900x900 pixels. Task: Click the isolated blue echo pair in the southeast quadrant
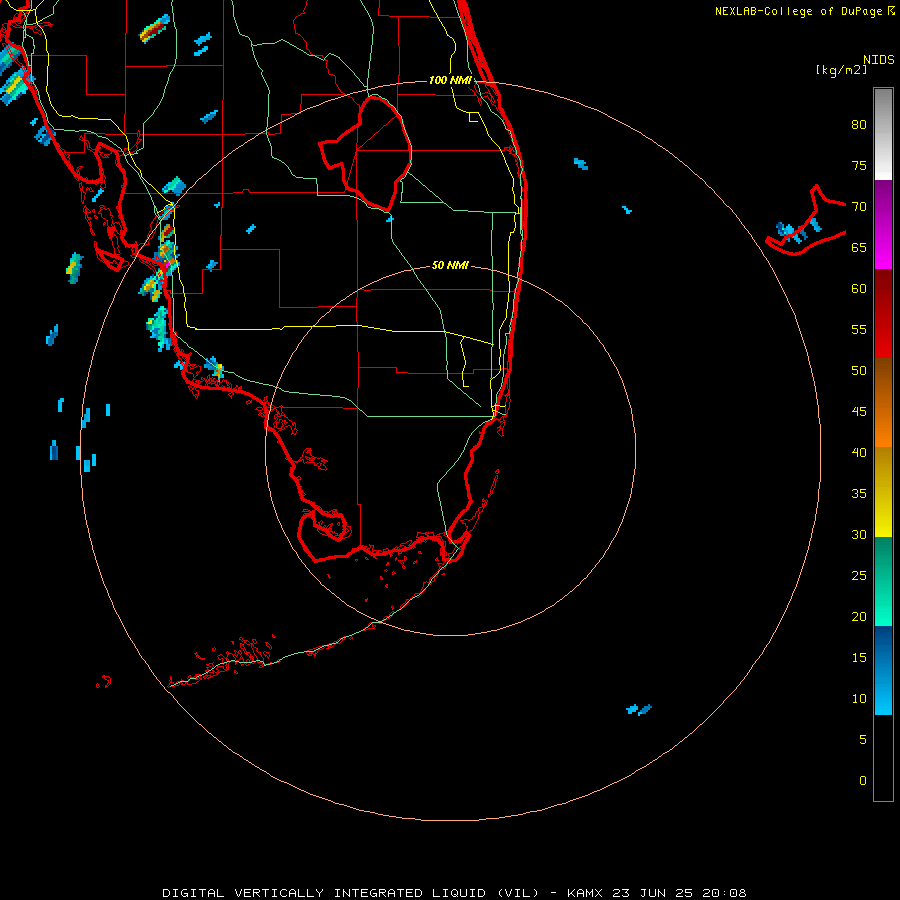(639, 709)
